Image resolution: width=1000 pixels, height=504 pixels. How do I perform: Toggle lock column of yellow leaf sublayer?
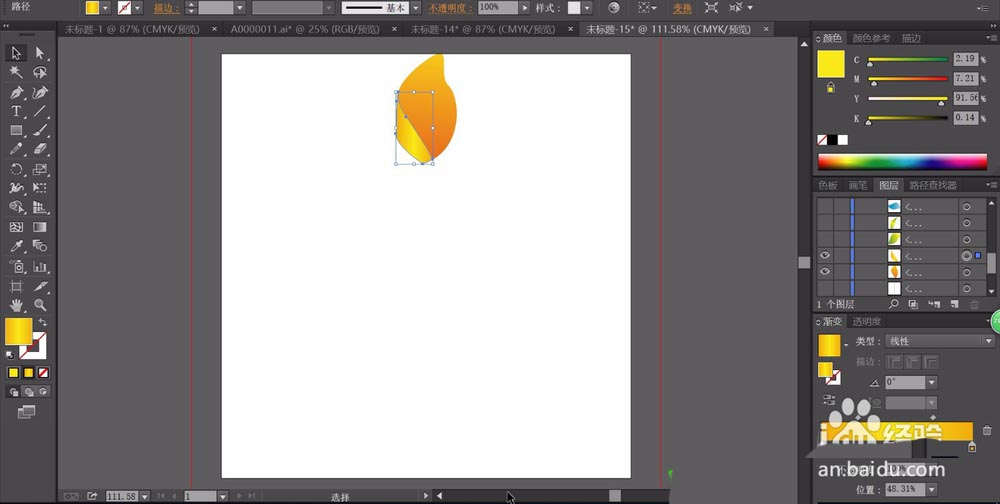(x=841, y=255)
